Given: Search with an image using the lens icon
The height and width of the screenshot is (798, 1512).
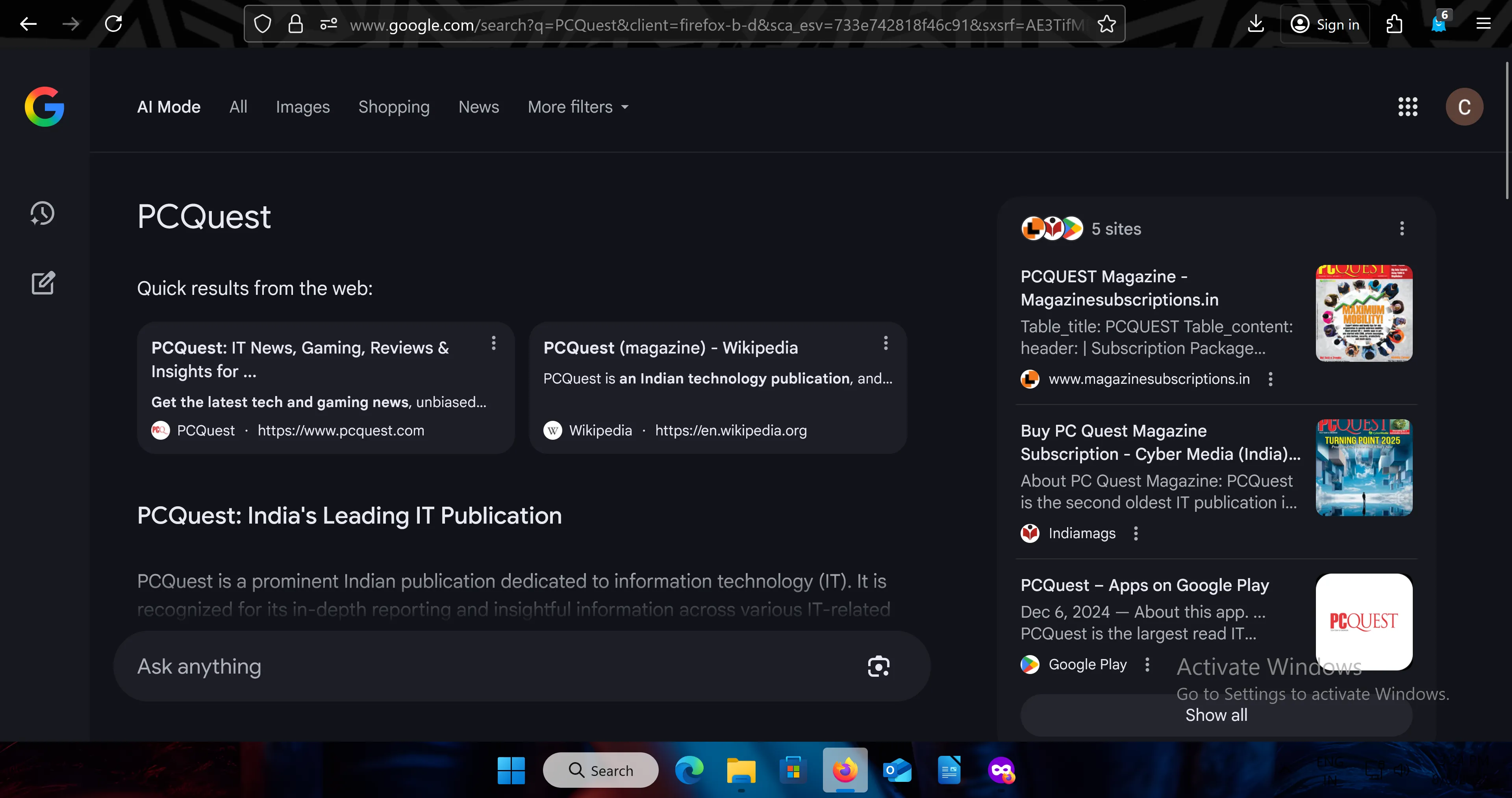Looking at the screenshot, I should pos(878,667).
